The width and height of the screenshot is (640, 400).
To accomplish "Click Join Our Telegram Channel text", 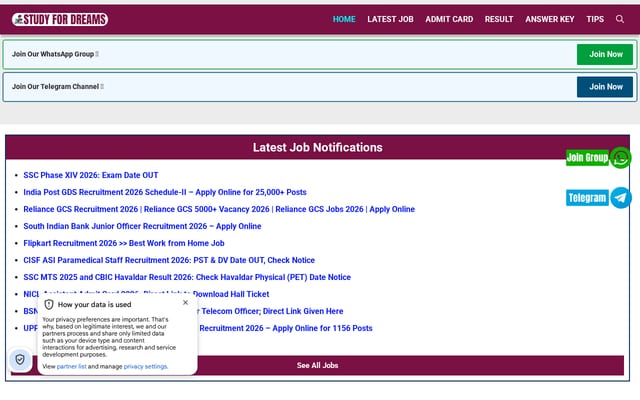I will (x=56, y=87).
